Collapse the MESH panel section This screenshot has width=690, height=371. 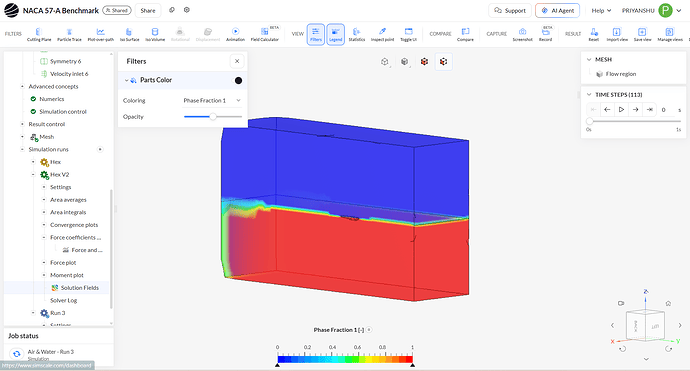(x=589, y=59)
